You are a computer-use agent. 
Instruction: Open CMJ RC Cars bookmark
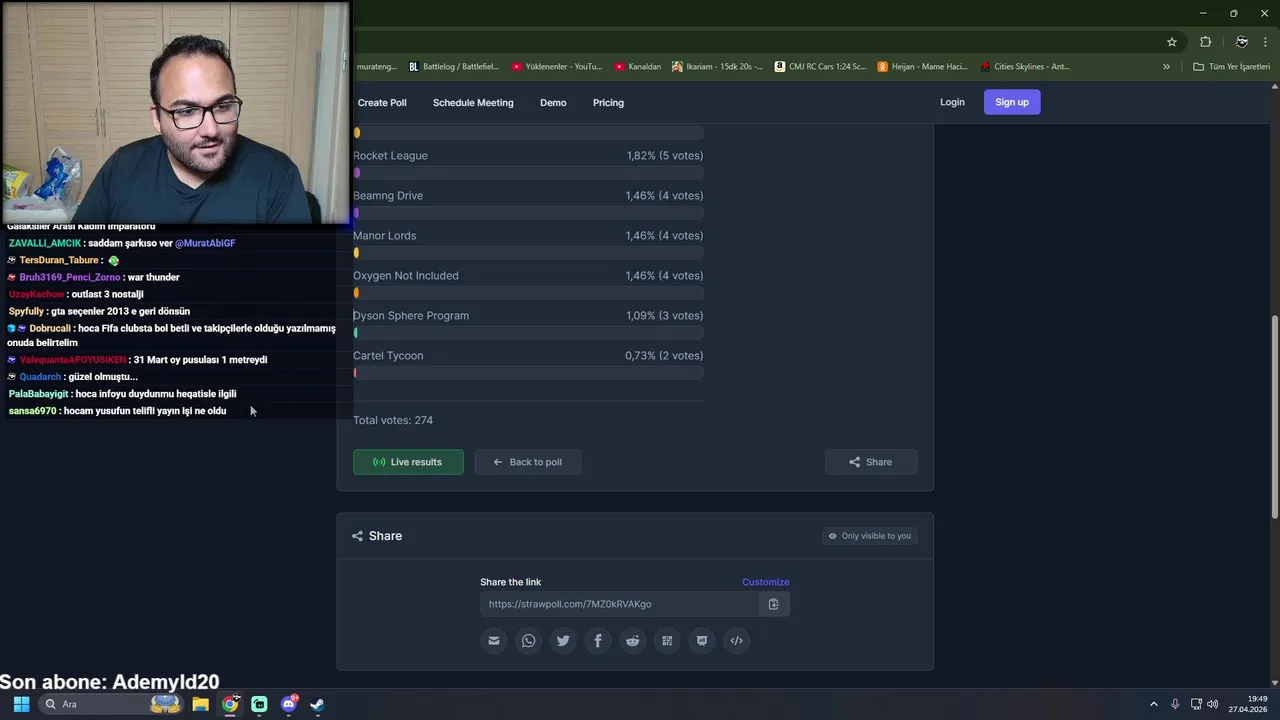(821, 67)
